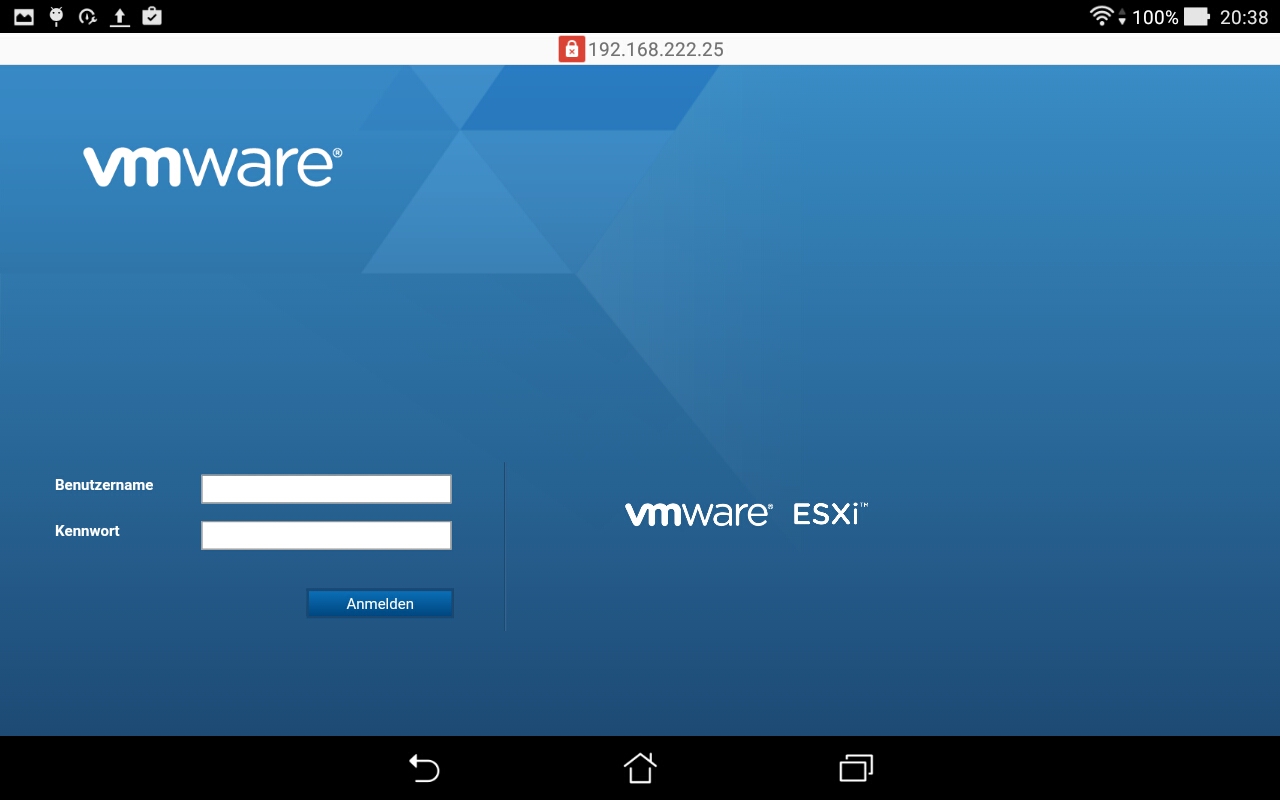The width and height of the screenshot is (1280, 800).
Task: Tap the briefcase checkmark notification icon
Action: (x=152, y=16)
